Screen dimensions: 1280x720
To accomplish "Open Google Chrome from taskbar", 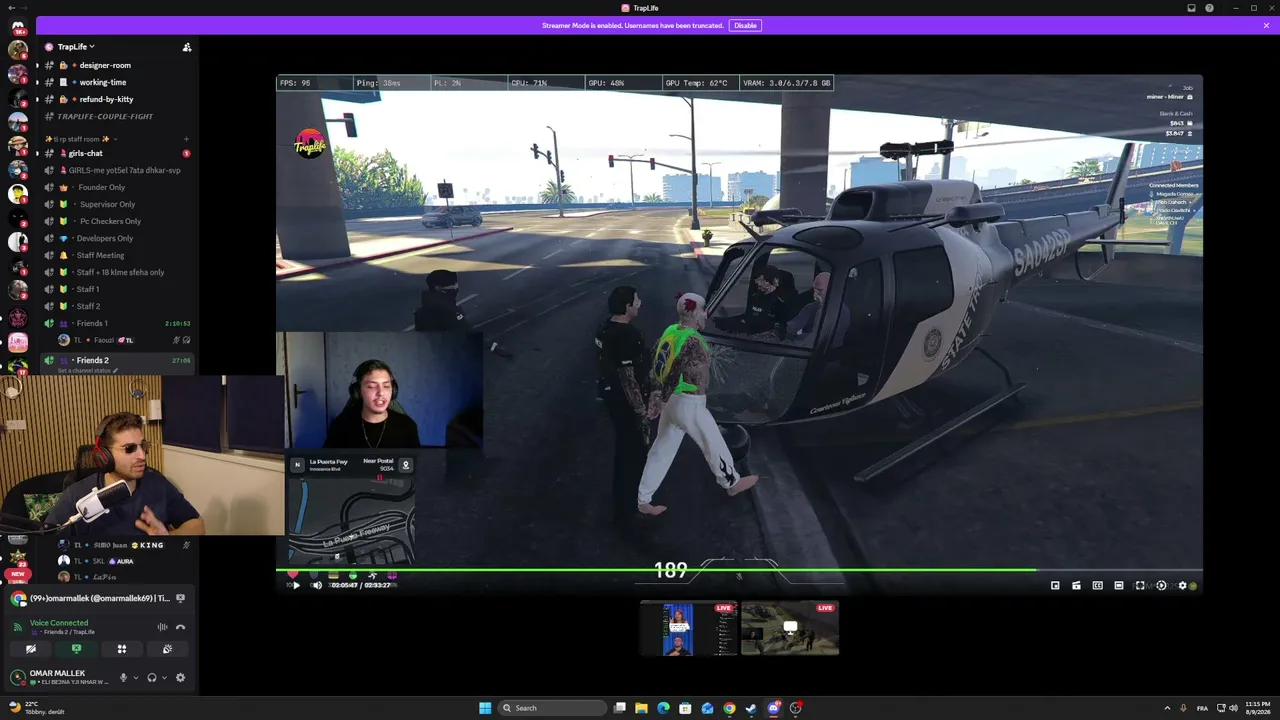I will point(729,708).
